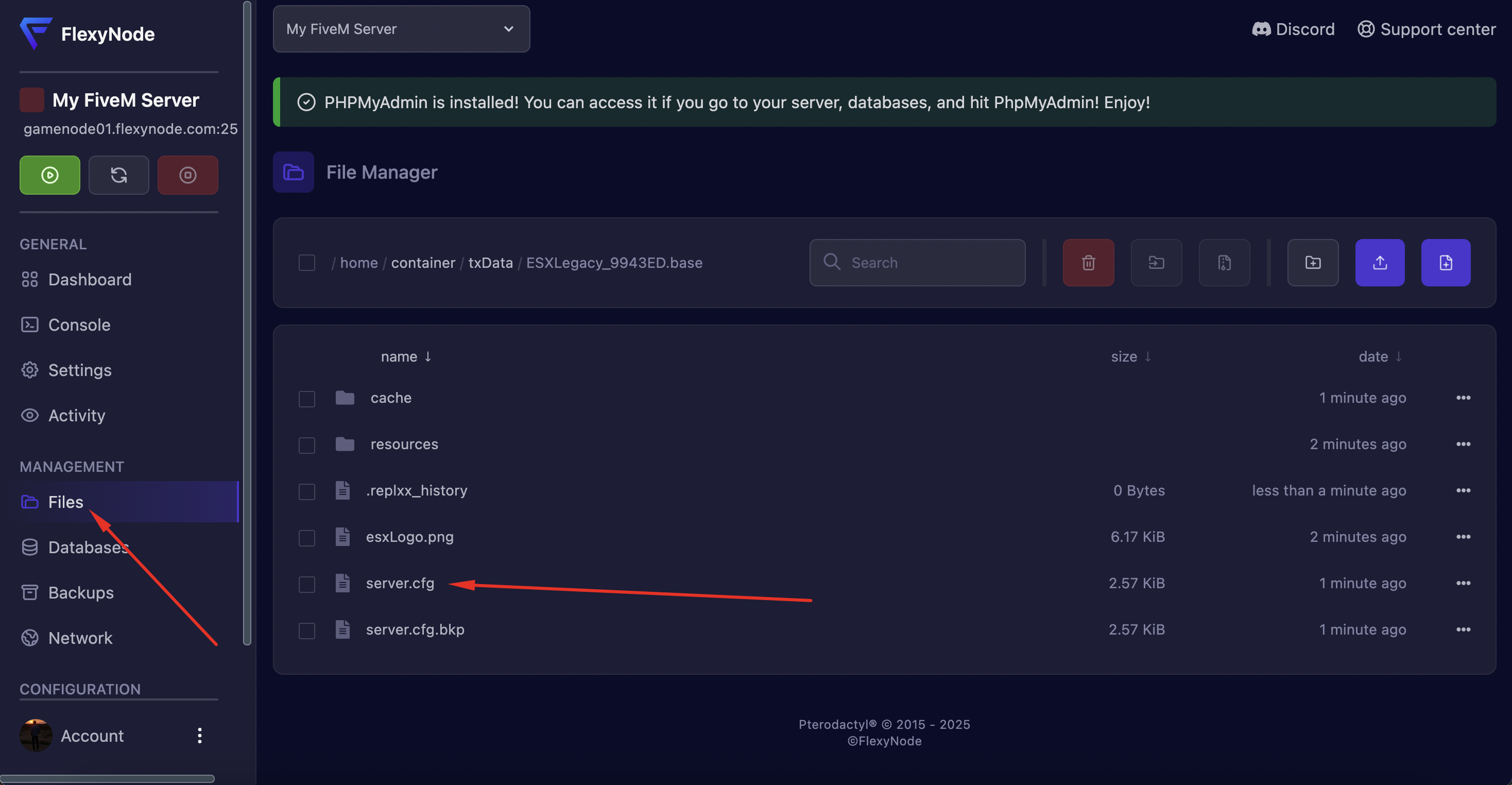Open the Account three-dot menu
This screenshot has height=785, width=1512.
click(200, 736)
